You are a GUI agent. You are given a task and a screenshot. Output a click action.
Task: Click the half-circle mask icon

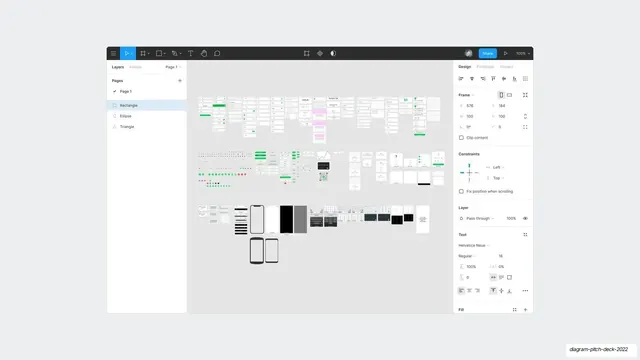[x=333, y=53]
